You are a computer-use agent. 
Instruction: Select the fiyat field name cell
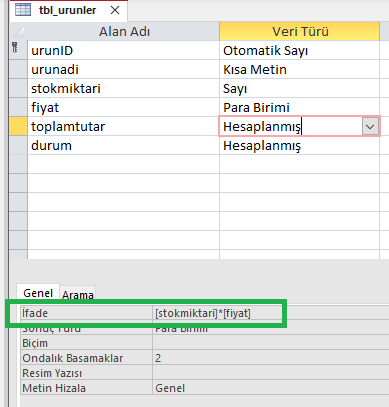pyautogui.click(x=123, y=108)
